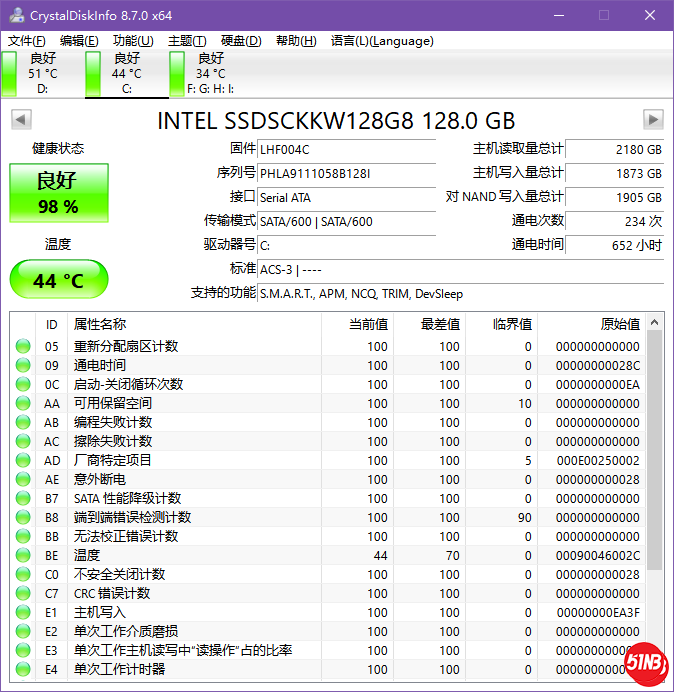Click the serial number field
The image size is (674, 692).
tap(346, 173)
